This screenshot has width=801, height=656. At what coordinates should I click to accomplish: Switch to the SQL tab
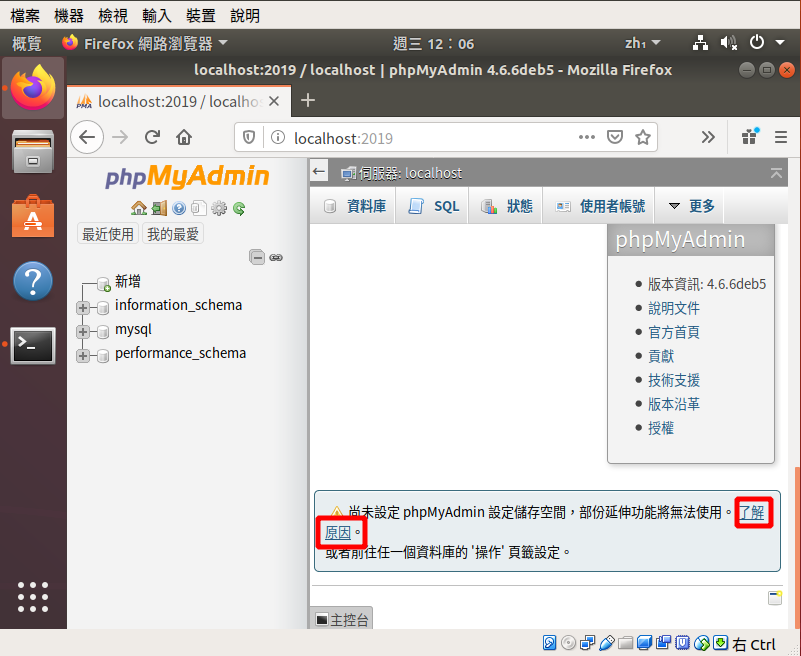[433, 206]
